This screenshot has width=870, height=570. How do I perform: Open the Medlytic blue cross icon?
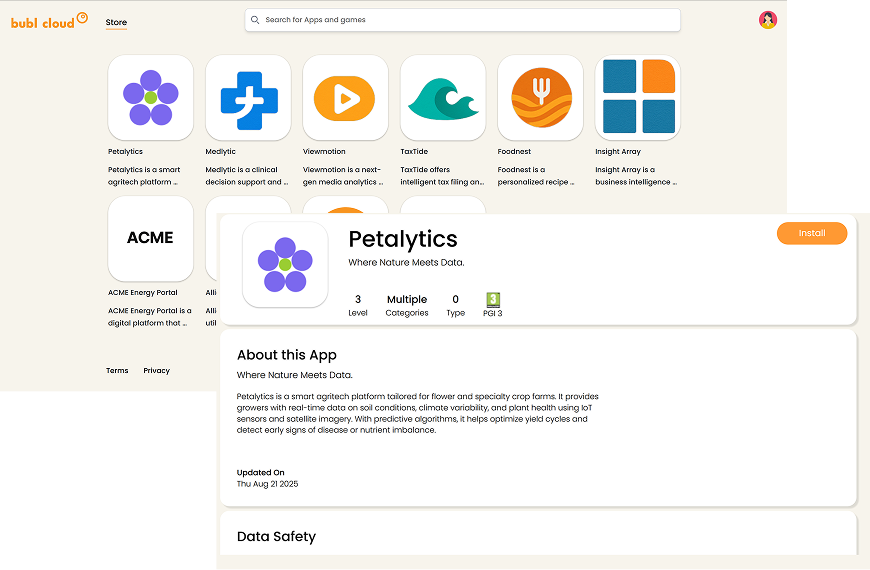coord(248,97)
